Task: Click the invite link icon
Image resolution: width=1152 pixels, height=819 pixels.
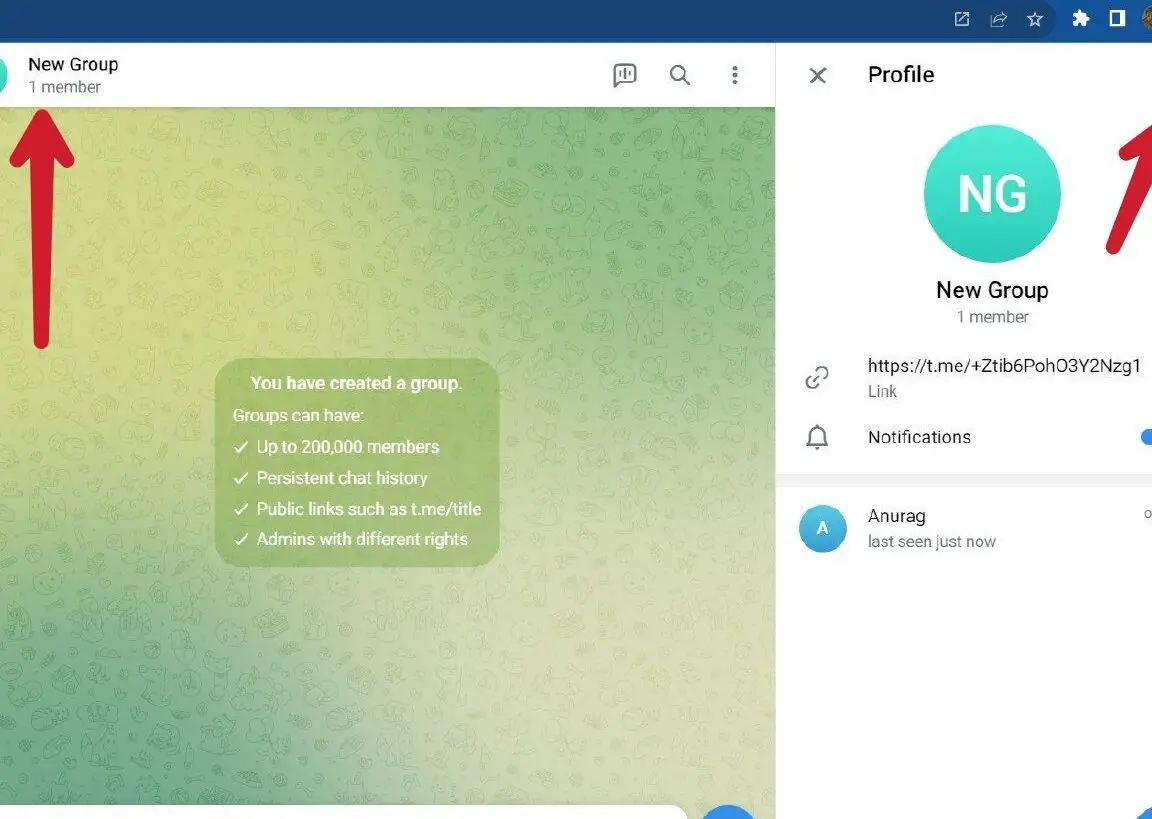Action: coord(817,378)
